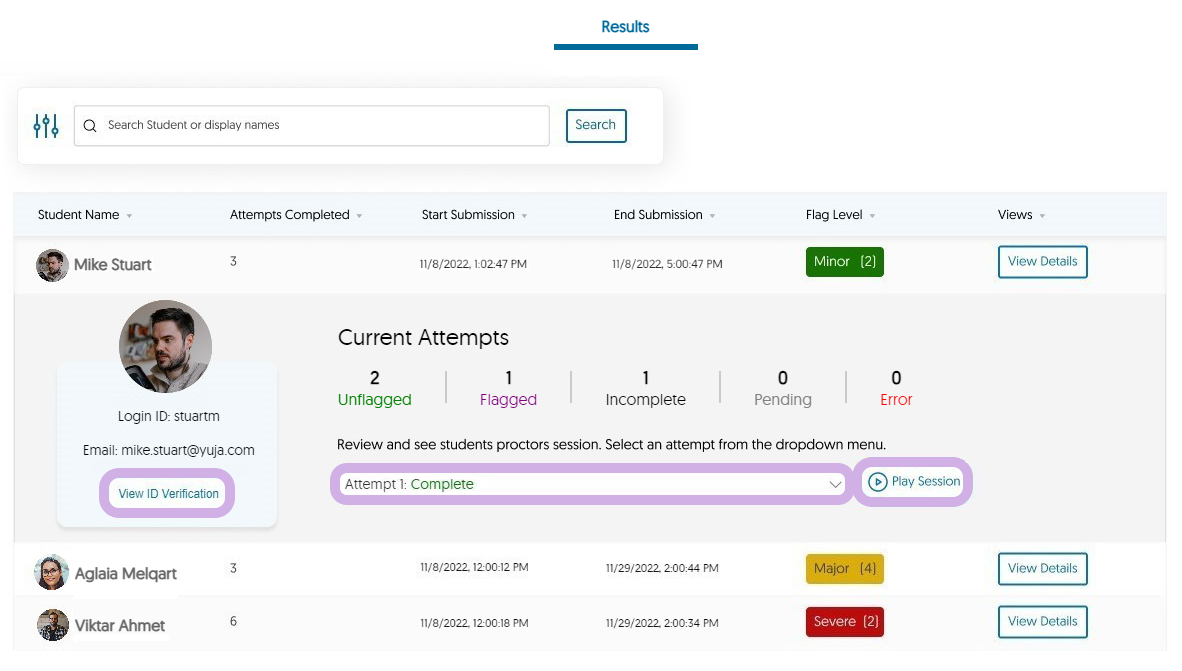Sort by Student Name column arrow
The height and width of the screenshot is (671, 1182).
coord(129,216)
